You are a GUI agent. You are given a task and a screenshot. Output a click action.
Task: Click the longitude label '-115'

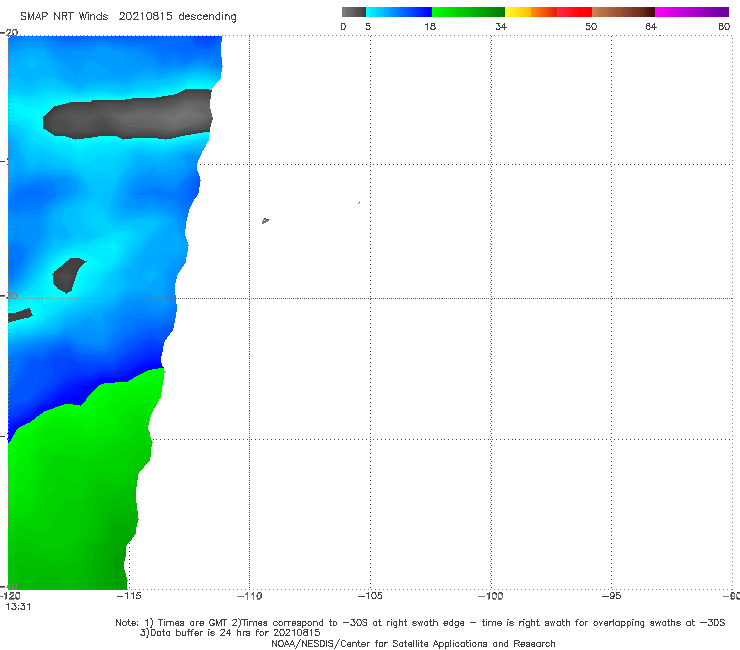[129, 596]
